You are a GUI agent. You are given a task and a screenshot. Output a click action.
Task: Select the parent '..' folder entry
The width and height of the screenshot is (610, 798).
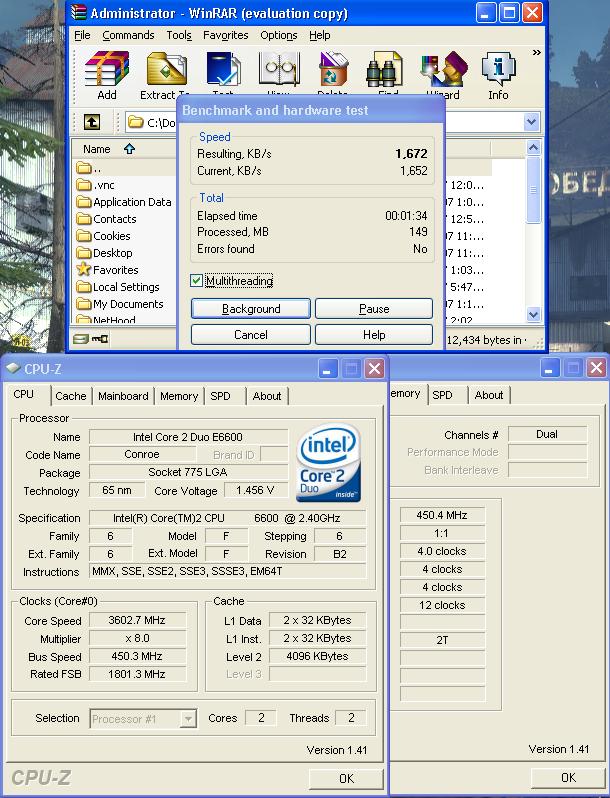point(89,167)
